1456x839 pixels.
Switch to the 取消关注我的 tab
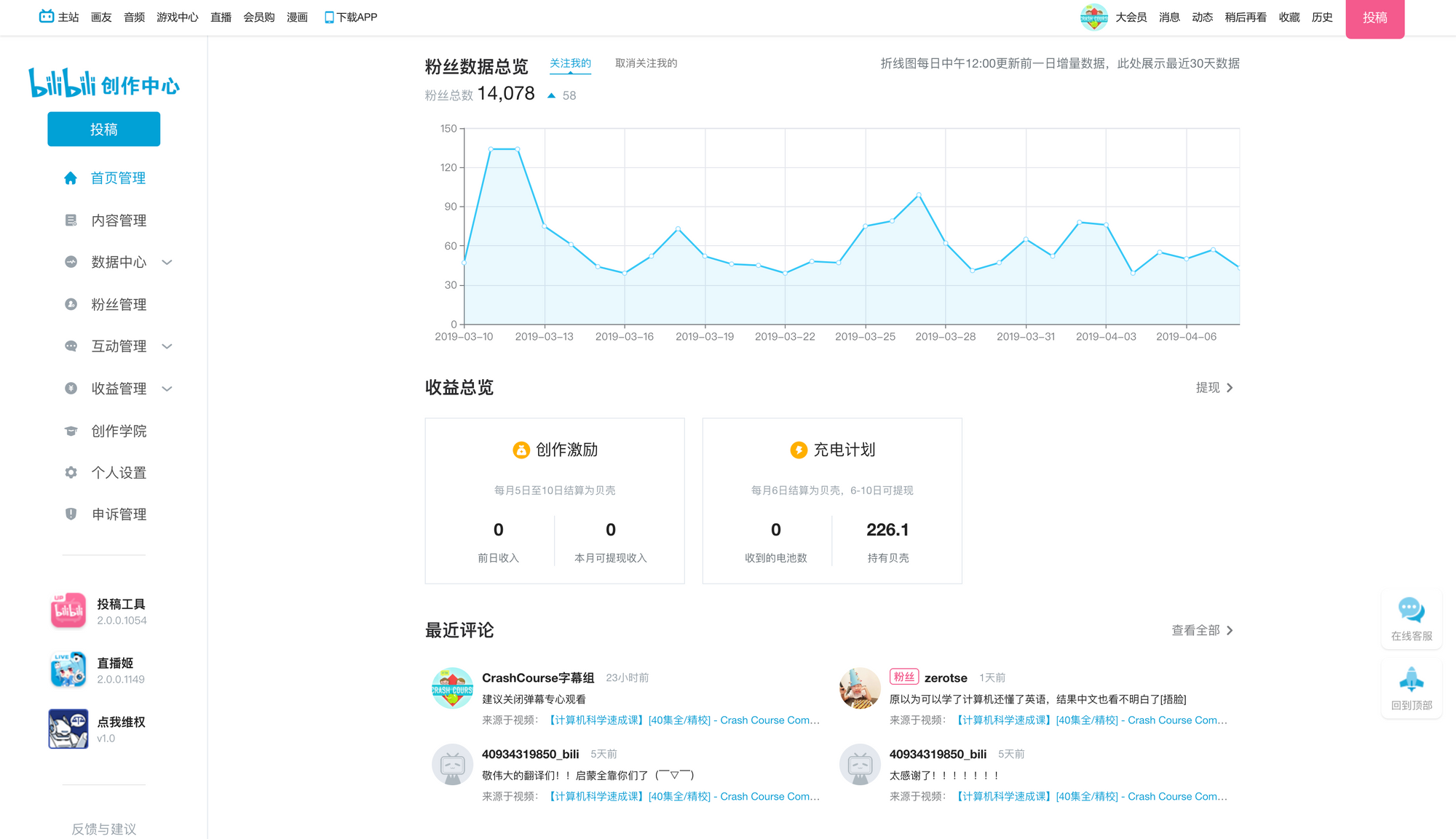click(x=646, y=63)
